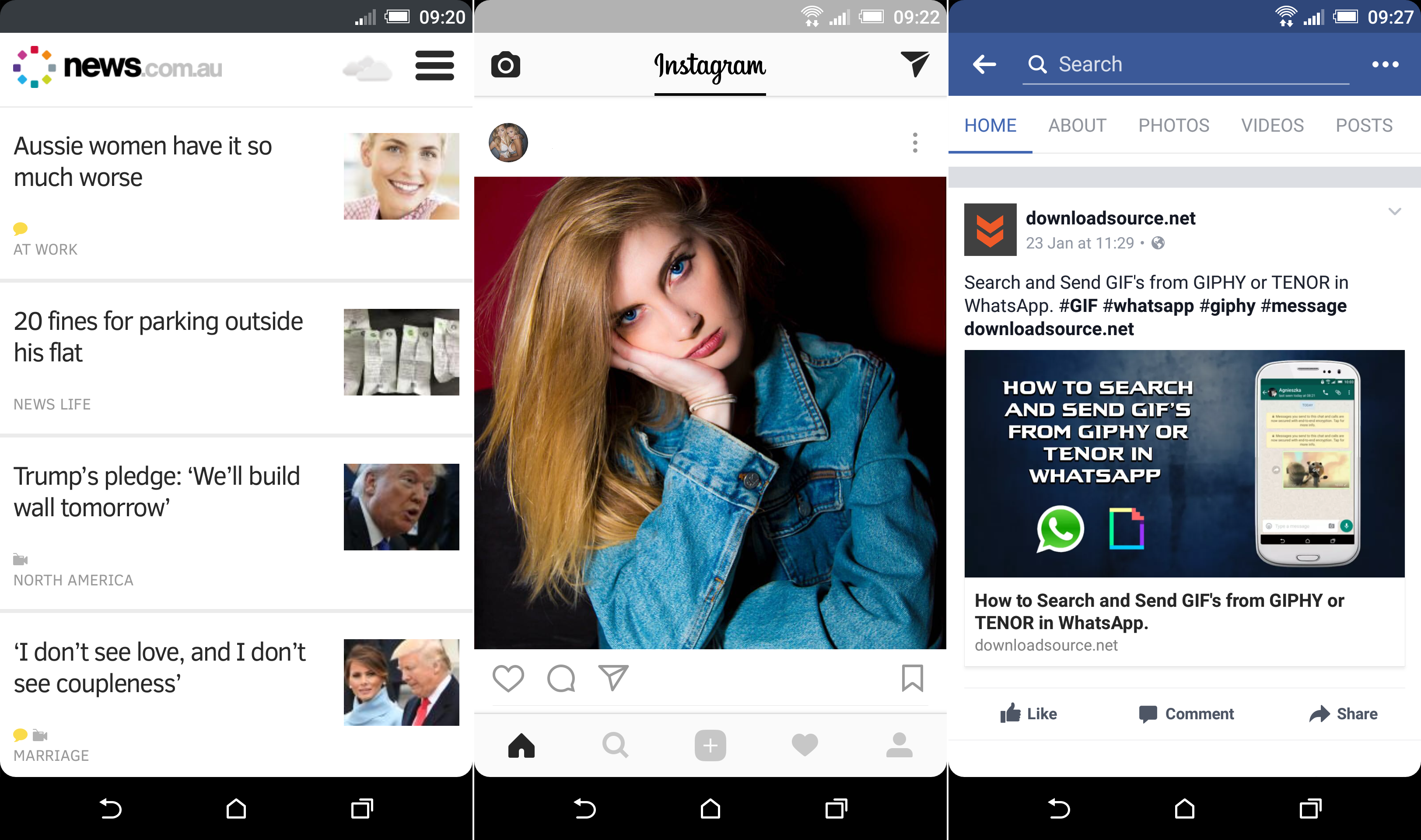Tap the NORTH AMERICA category label

pyautogui.click(x=73, y=580)
